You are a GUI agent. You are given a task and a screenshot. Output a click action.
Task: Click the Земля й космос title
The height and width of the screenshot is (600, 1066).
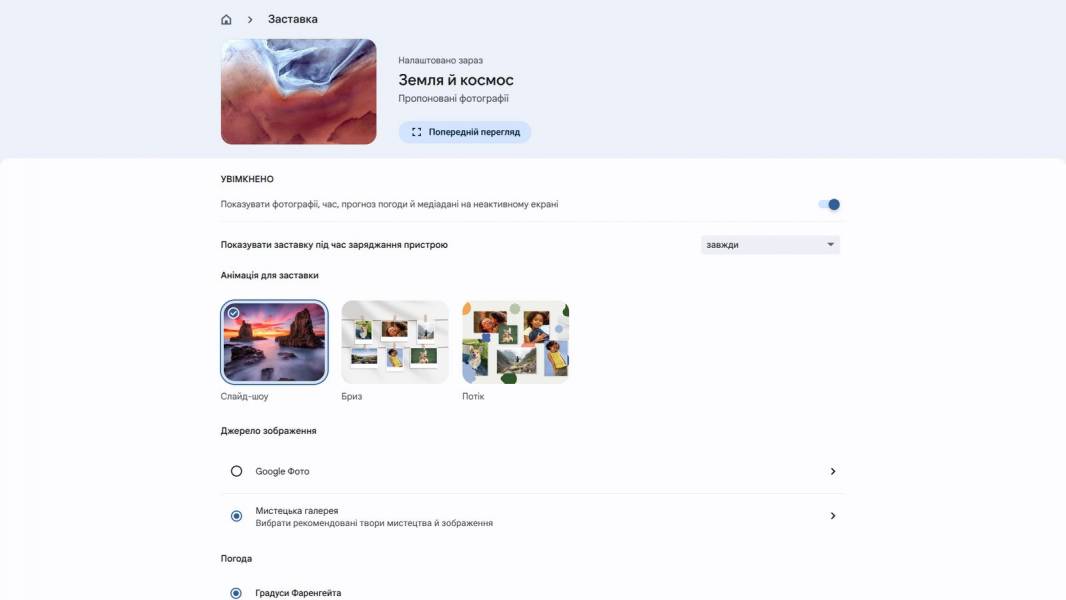(x=455, y=80)
